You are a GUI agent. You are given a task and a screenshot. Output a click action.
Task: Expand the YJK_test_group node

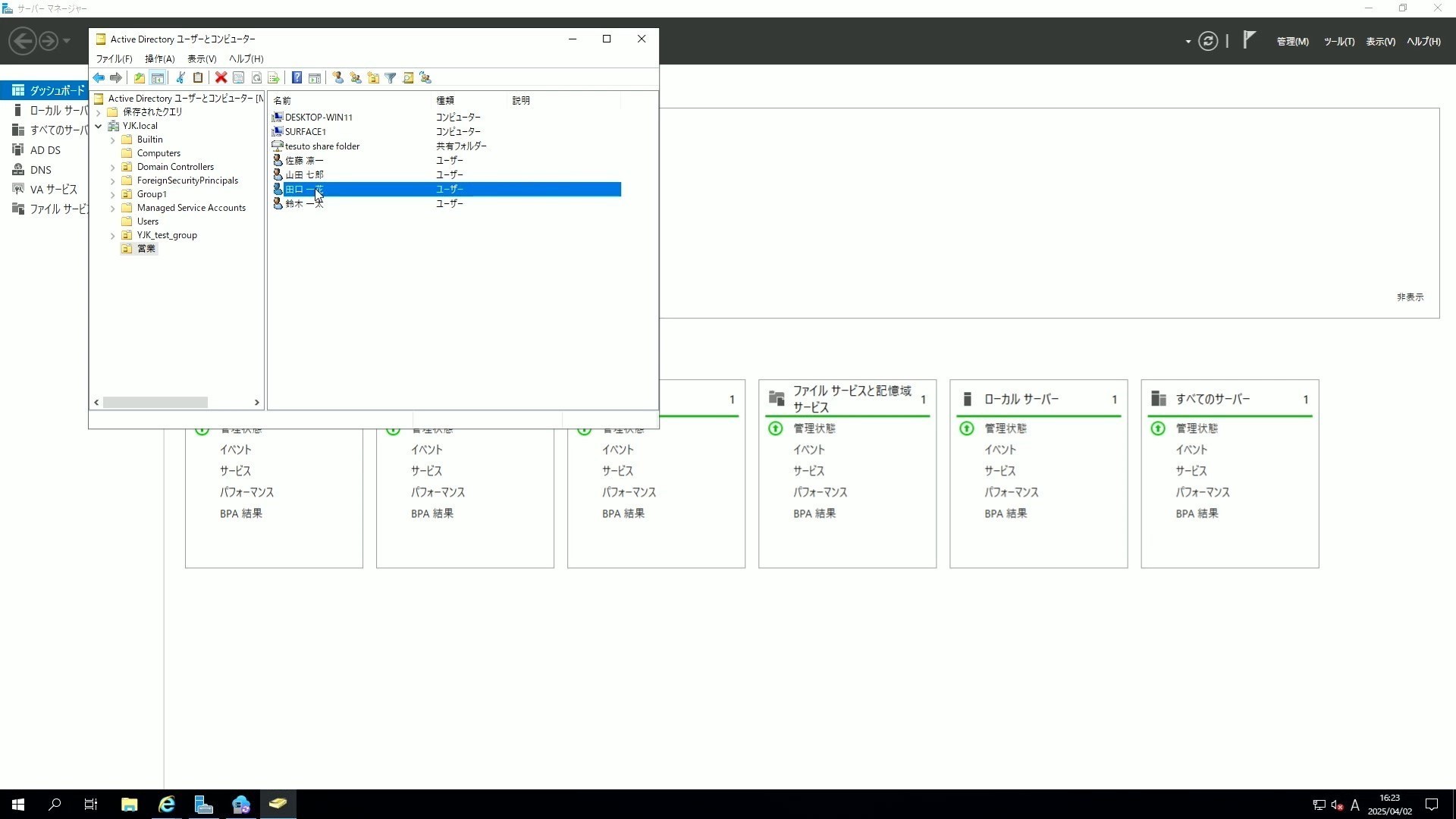click(x=113, y=235)
